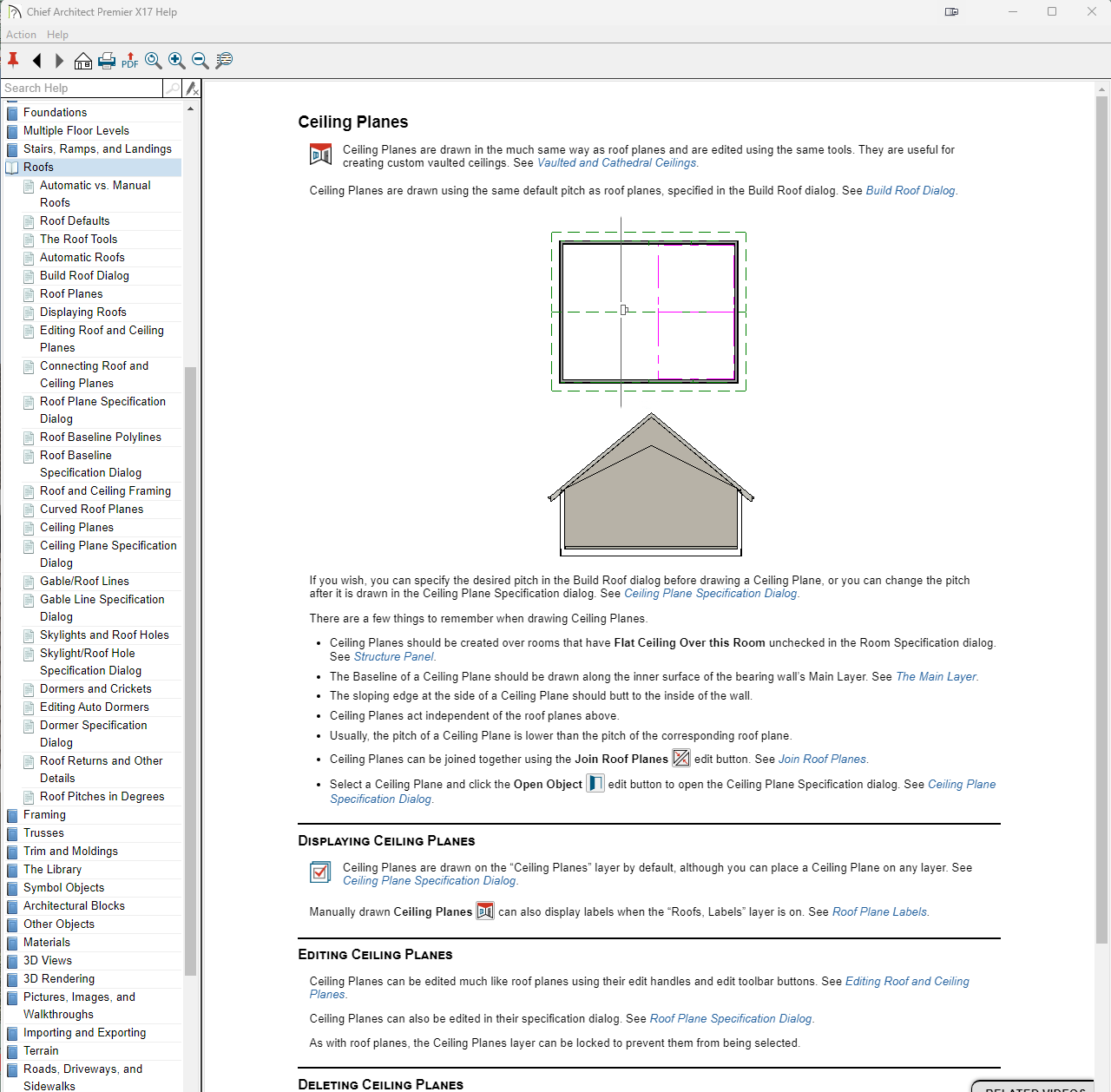Expand the Framing topic book
The image size is (1111, 1092).
pyautogui.click(x=12, y=815)
